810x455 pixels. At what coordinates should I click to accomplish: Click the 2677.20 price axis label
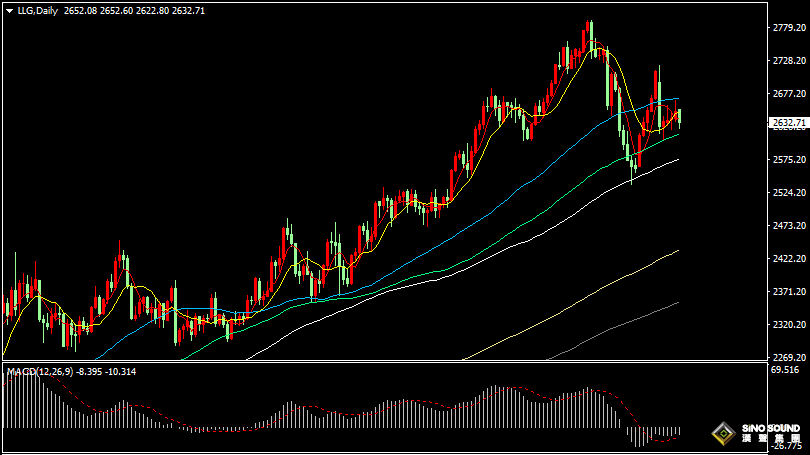click(x=789, y=93)
